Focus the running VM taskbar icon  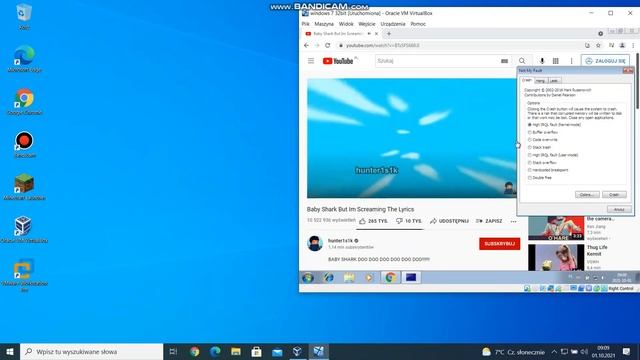[318, 351]
